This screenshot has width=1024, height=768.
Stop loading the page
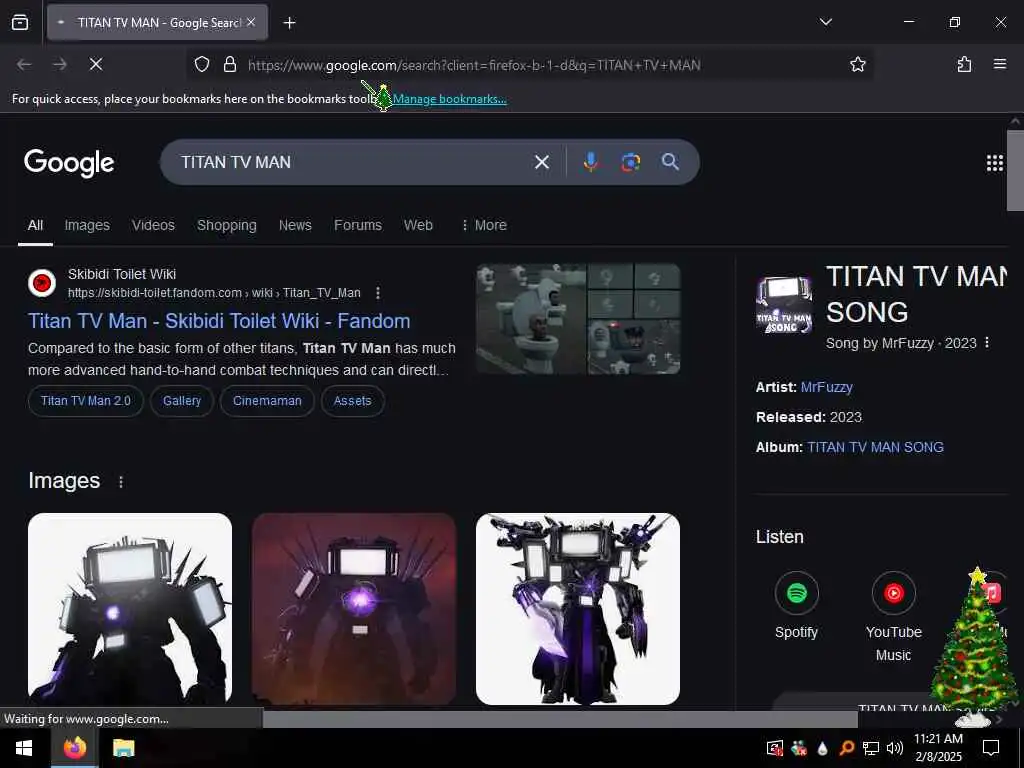(95, 64)
